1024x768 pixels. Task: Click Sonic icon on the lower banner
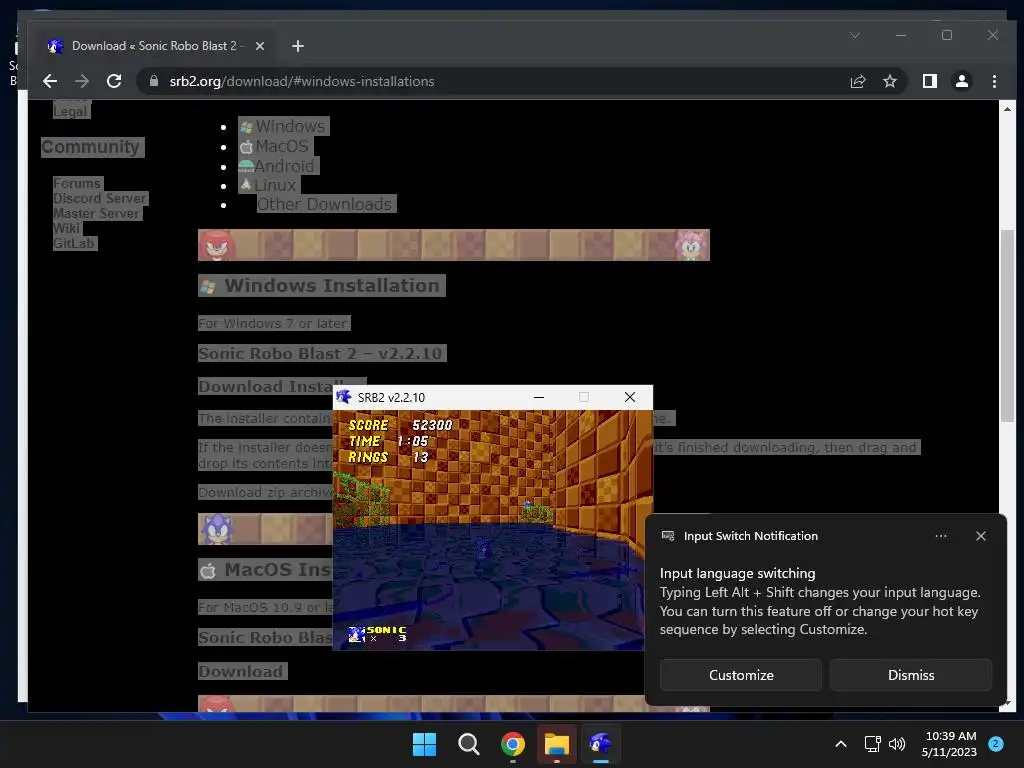coord(217,529)
